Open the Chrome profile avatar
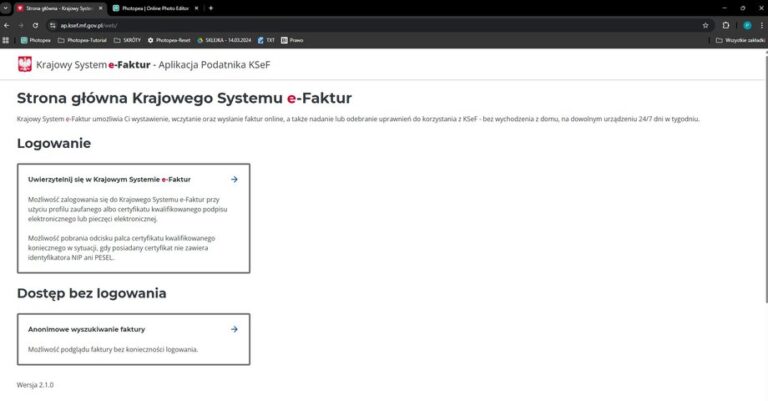The image size is (768, 401). point(746,25)
